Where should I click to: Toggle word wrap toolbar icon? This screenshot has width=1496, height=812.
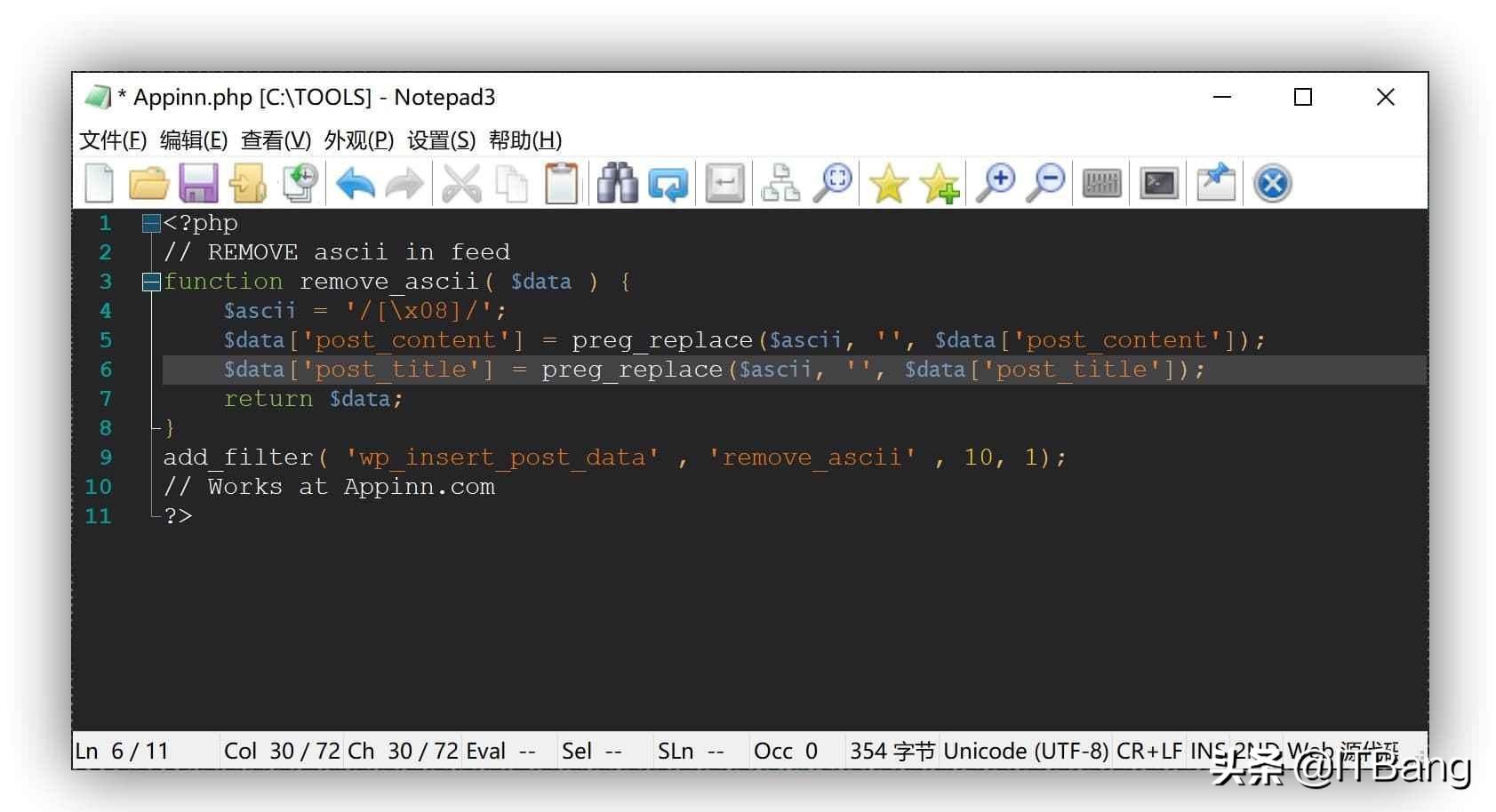click(724, 183)
